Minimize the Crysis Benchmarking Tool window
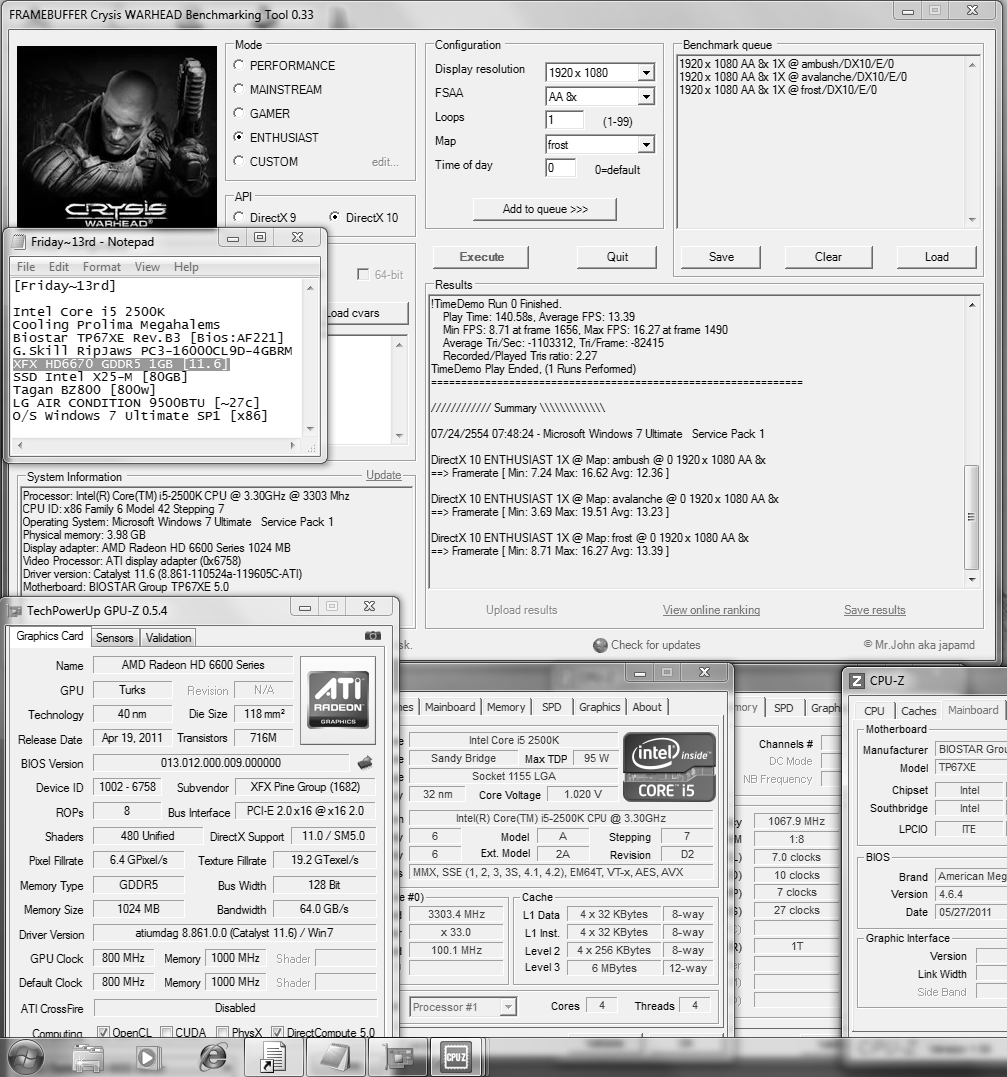The image size is (1007, 1077). pos(907,10)
